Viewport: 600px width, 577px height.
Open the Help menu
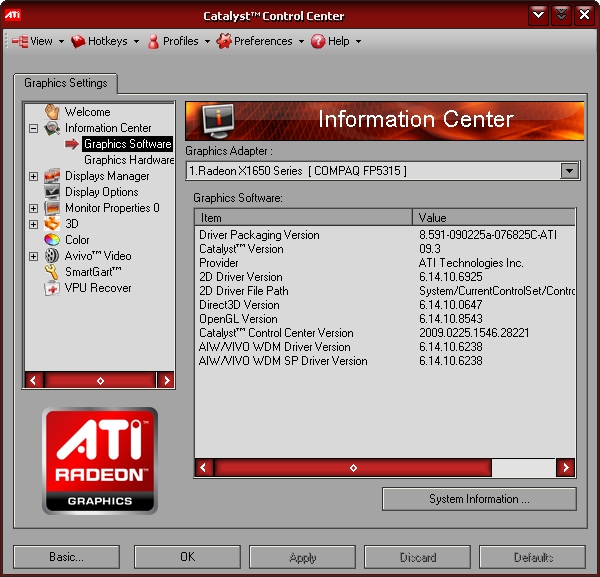point(336,41)
